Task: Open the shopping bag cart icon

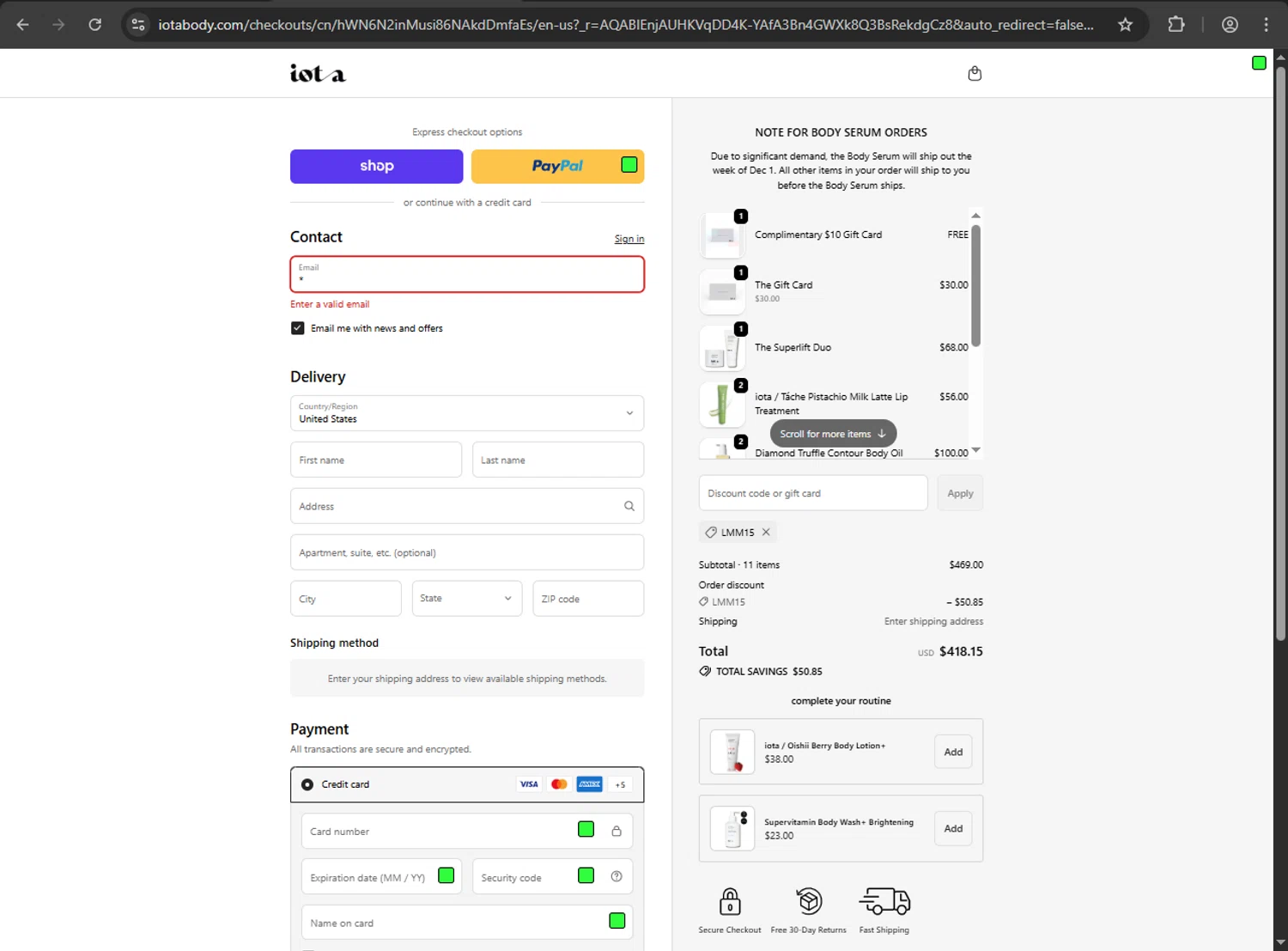Action: 975,74
